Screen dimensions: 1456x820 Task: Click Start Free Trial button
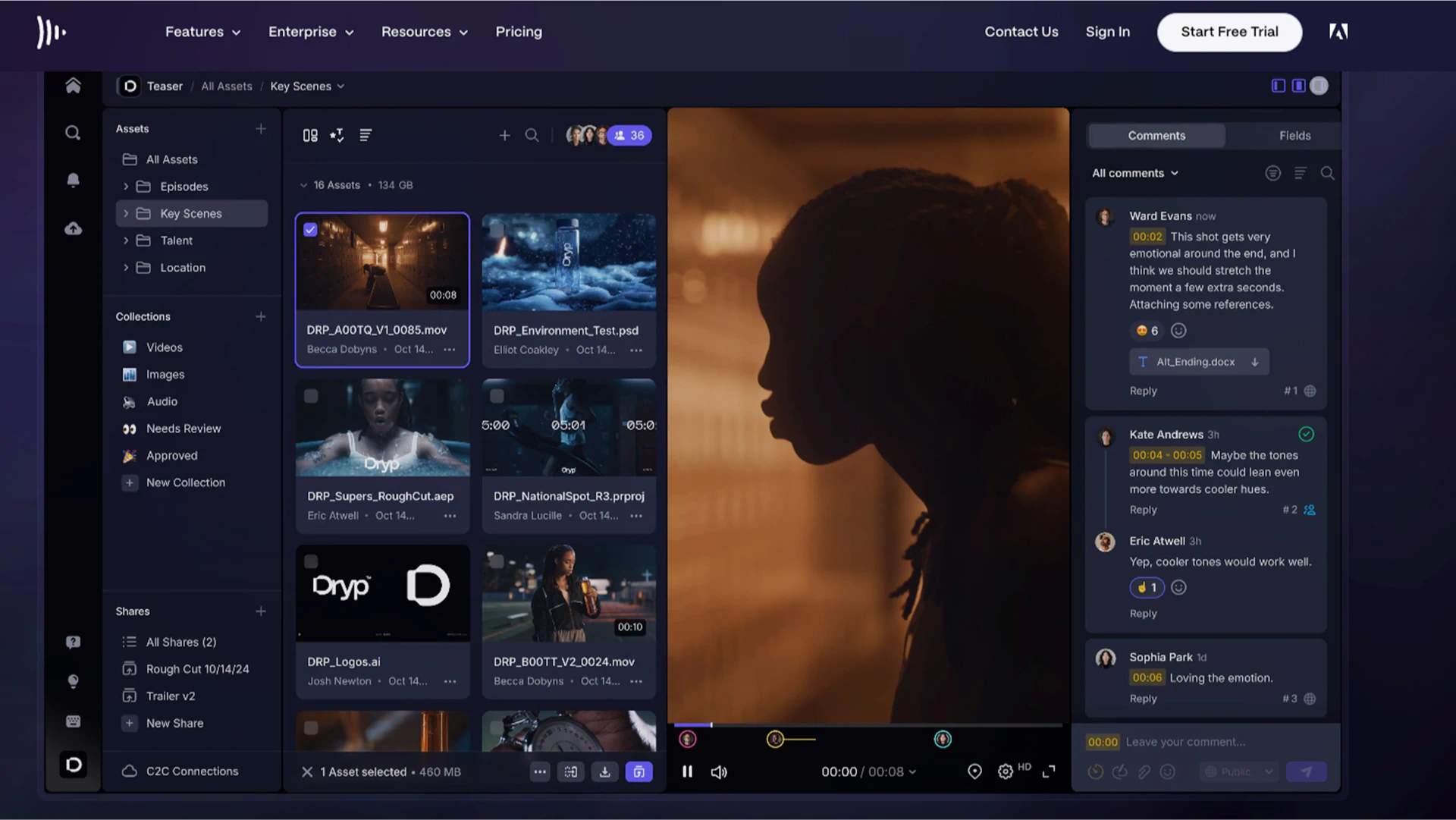click(1229, 32)
